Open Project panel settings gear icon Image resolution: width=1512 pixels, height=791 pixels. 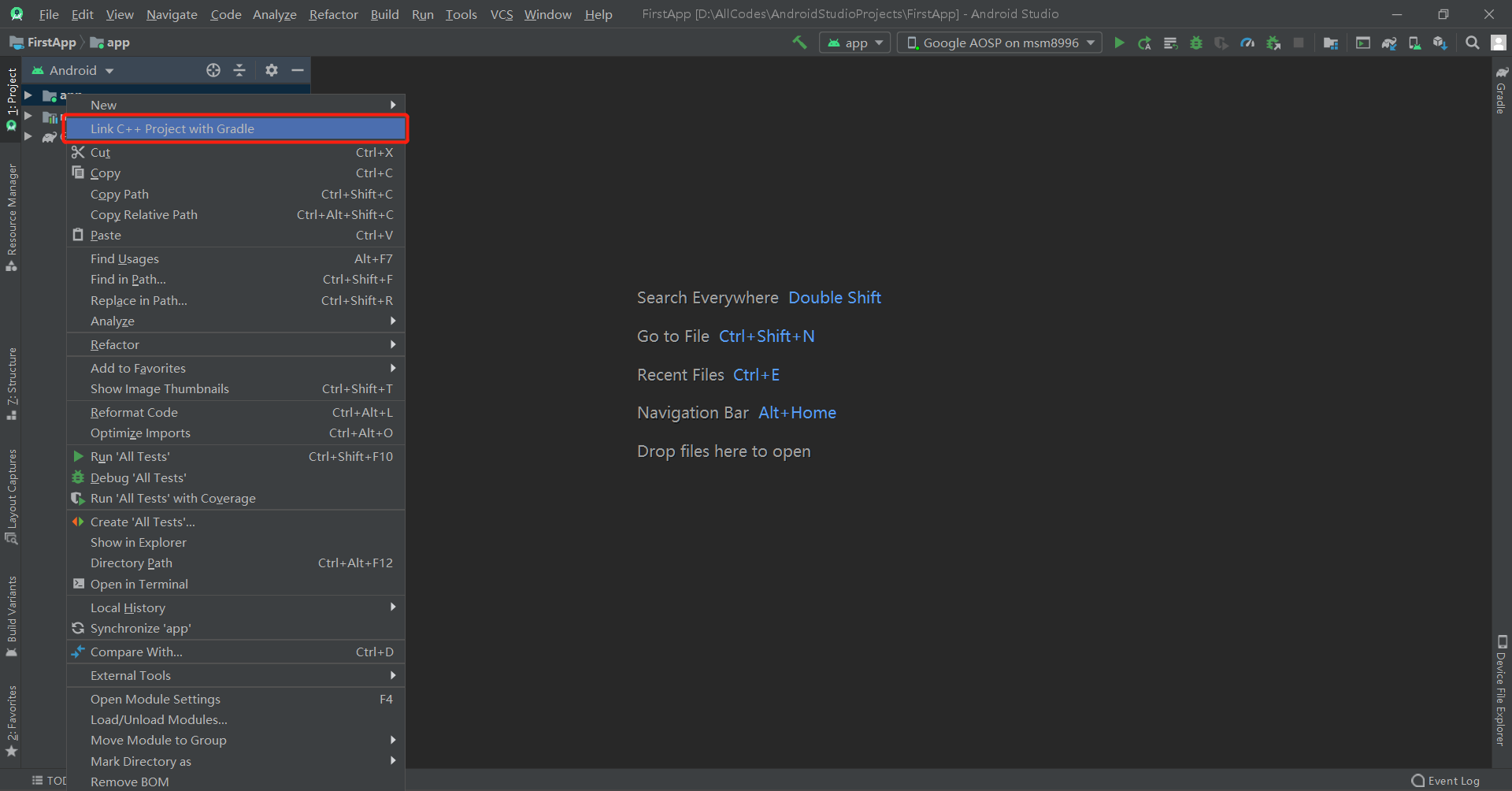coord(272,70)
